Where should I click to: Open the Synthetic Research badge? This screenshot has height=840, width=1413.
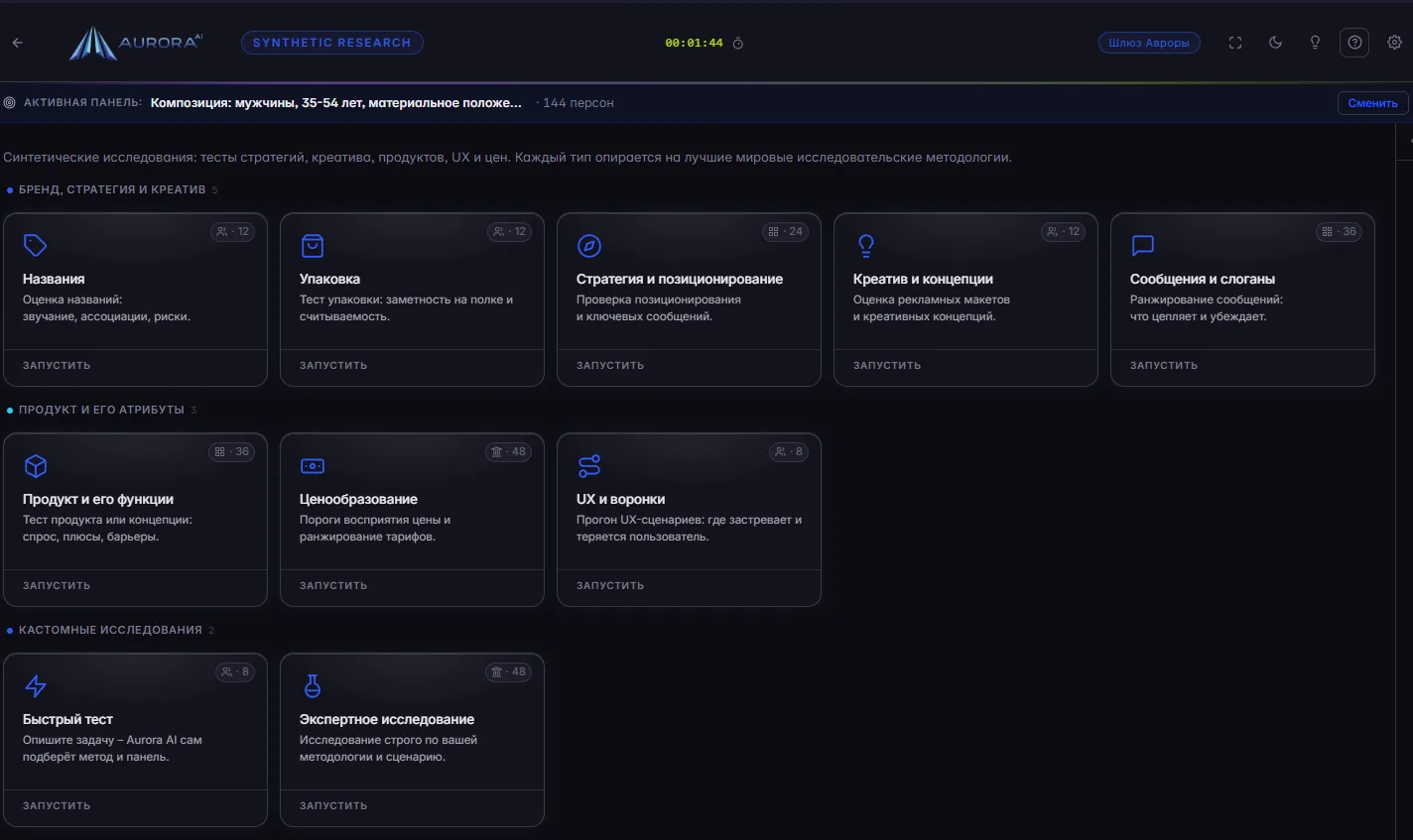pos(332,43)
